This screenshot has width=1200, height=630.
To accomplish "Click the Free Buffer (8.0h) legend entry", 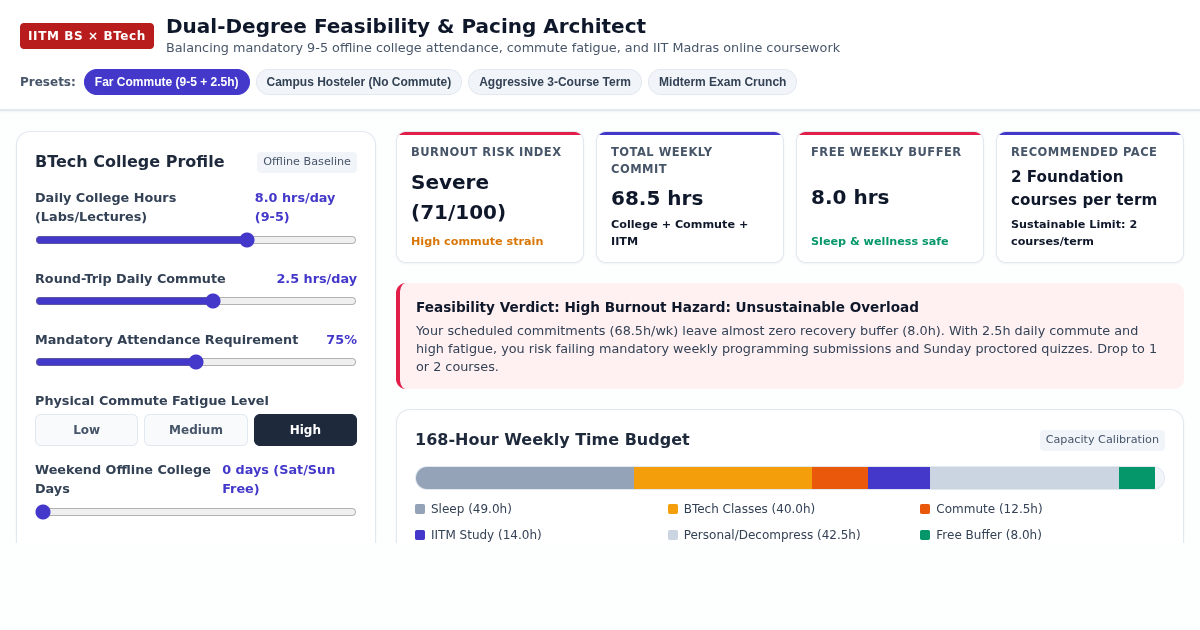I will click(981, 535).
